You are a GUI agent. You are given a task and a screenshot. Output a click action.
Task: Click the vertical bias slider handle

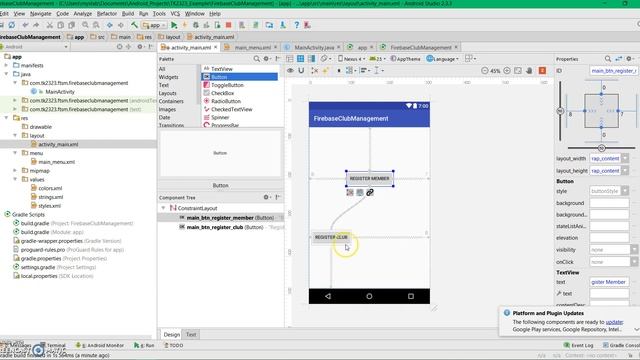coord(560,111)
